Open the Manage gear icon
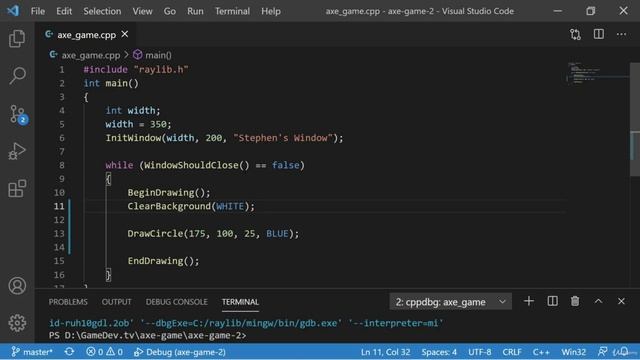640x360 pixels. pyautogui.click(x=17, y=323)
